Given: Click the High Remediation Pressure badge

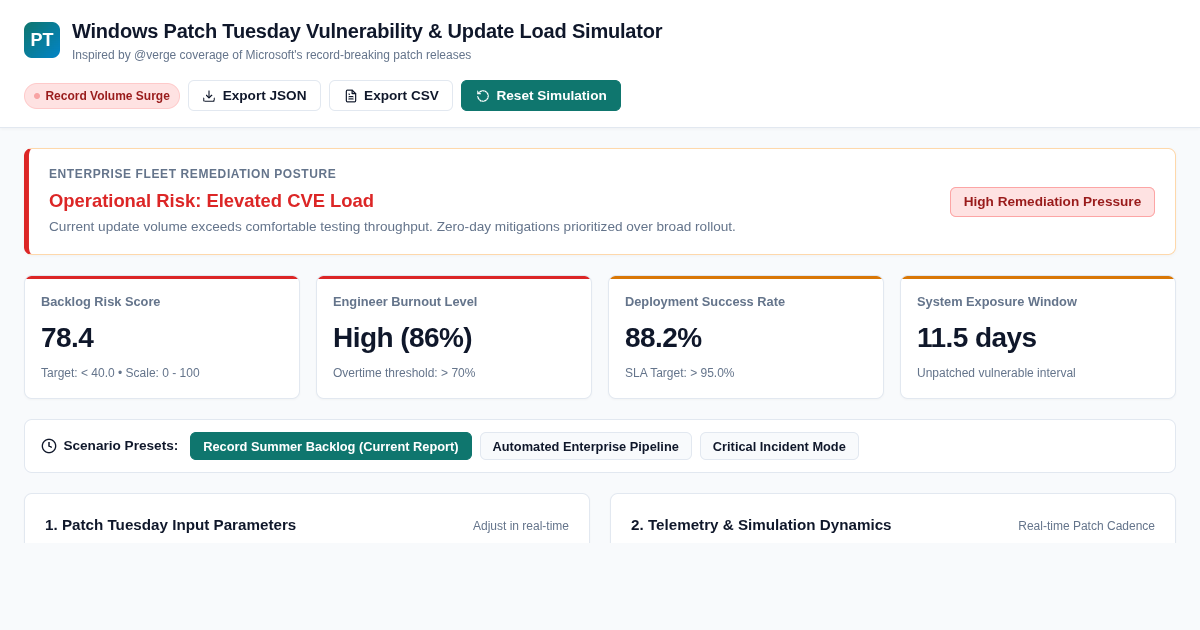Looking at the screenshot, I should pyautogui.click(x=1052, y=202).
